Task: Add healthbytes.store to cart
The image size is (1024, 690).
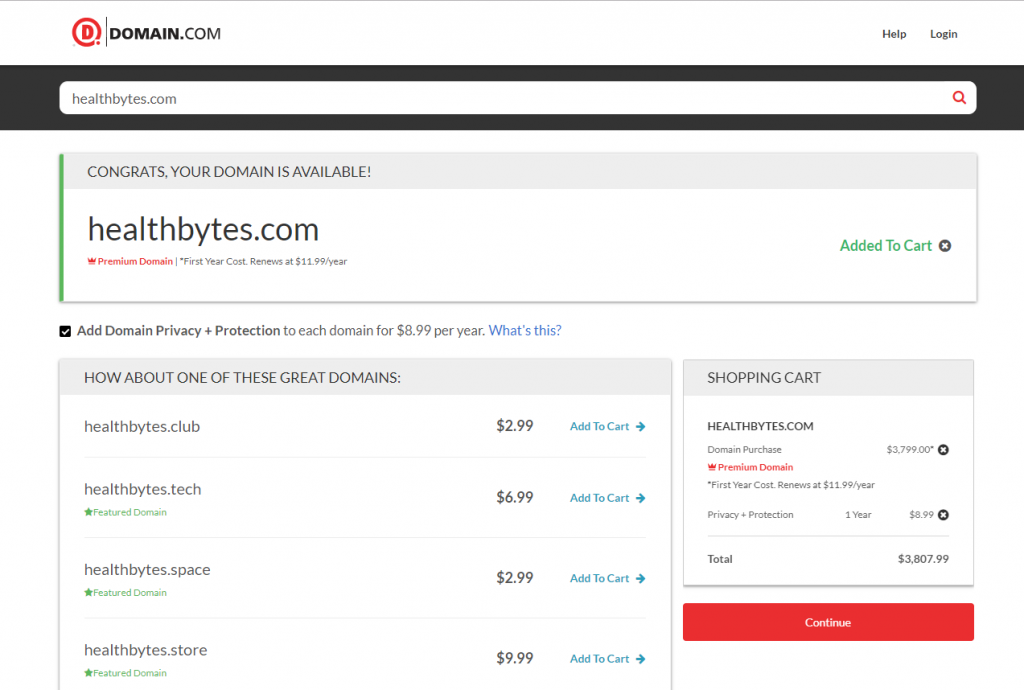Action: click(x=607, y=659)
